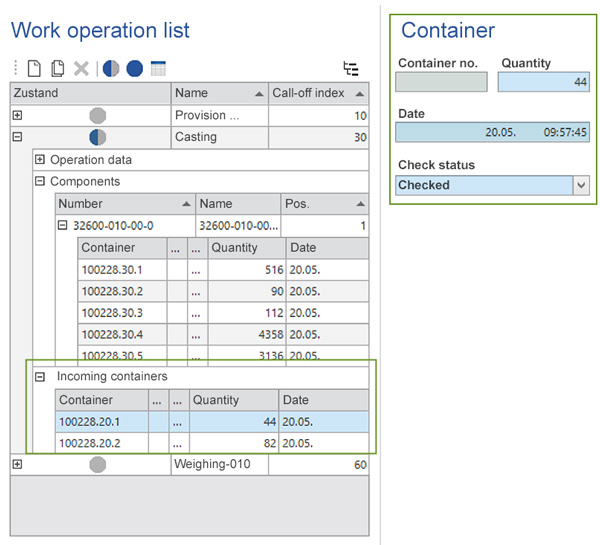
Task: Click the Weighing-010 name cell
Action: (x=220, y=464)
